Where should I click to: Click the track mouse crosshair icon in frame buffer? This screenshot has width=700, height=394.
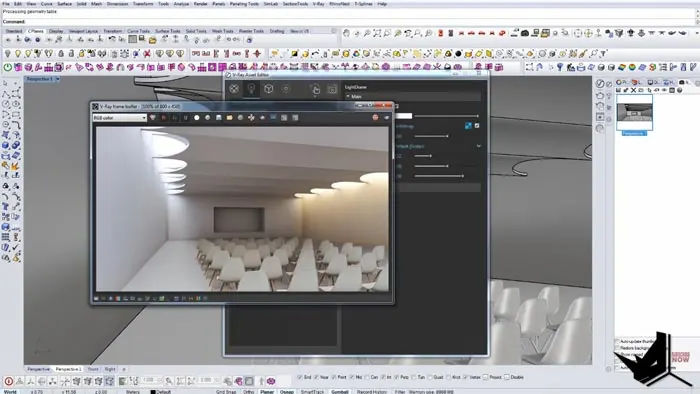(251, 118)
